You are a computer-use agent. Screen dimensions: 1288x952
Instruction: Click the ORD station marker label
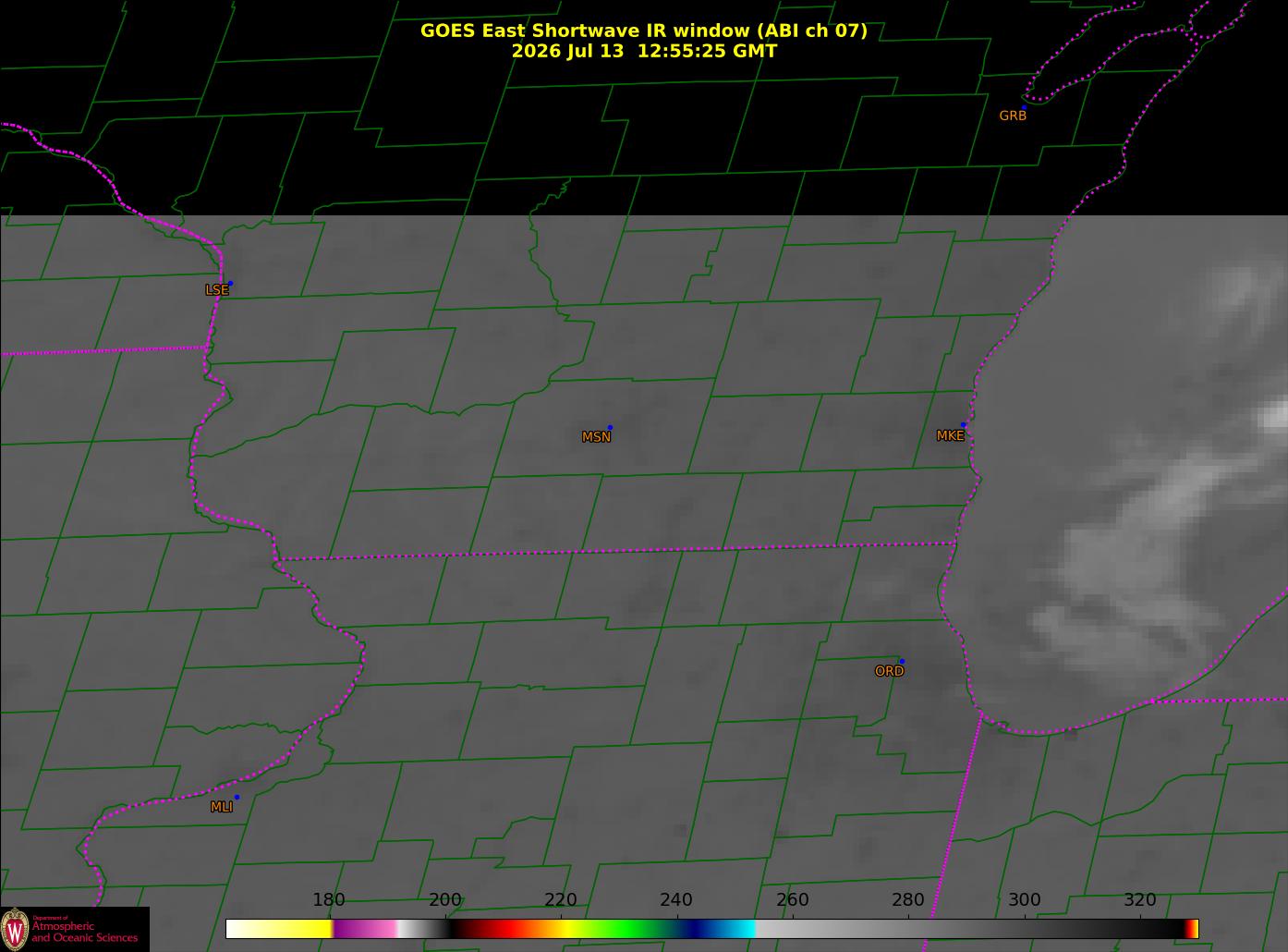(889, 671)
